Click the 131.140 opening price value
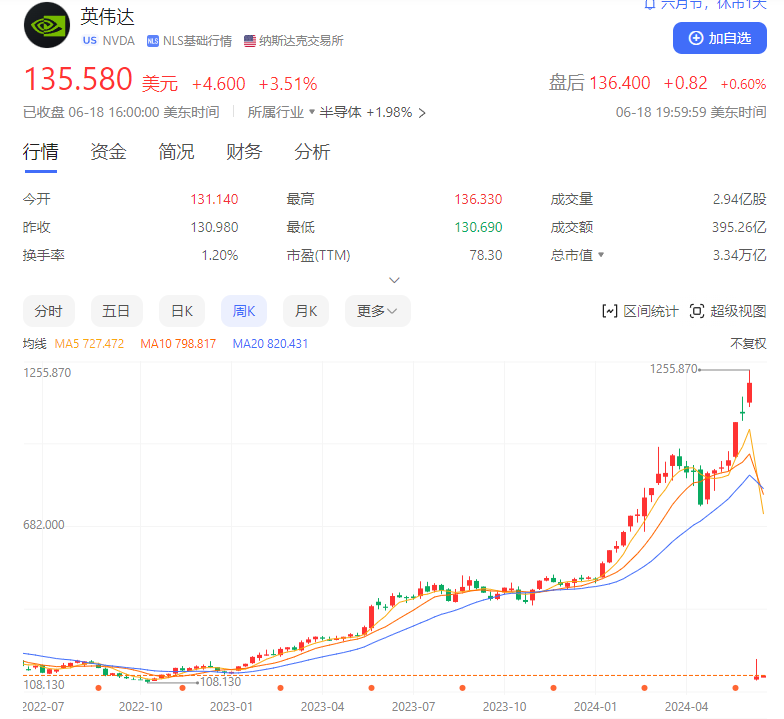This screenshot has width=784, height=719. (214, 199)
